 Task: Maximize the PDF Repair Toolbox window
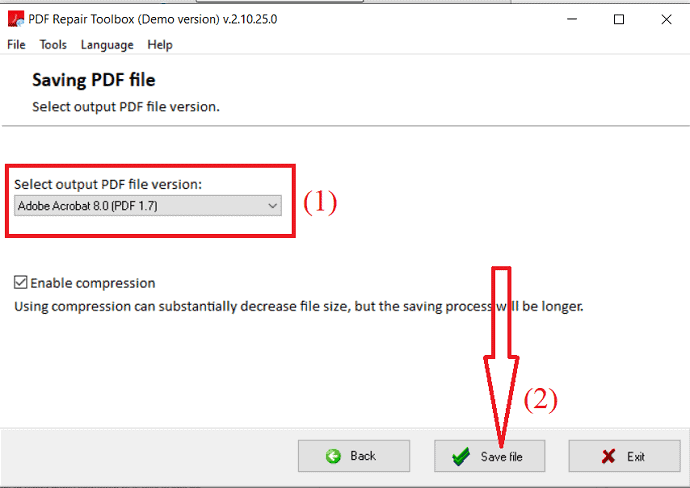click(619, 19)
